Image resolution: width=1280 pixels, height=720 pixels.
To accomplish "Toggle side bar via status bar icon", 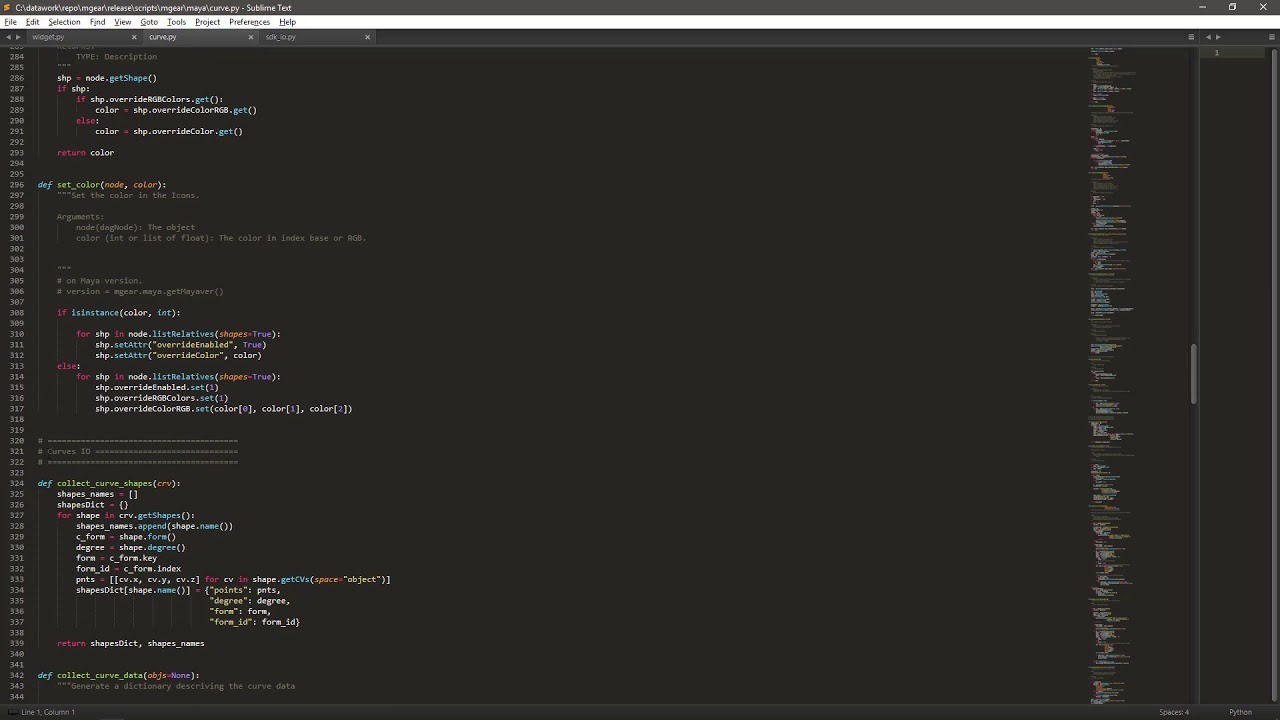I will click(x=12, y=712).
